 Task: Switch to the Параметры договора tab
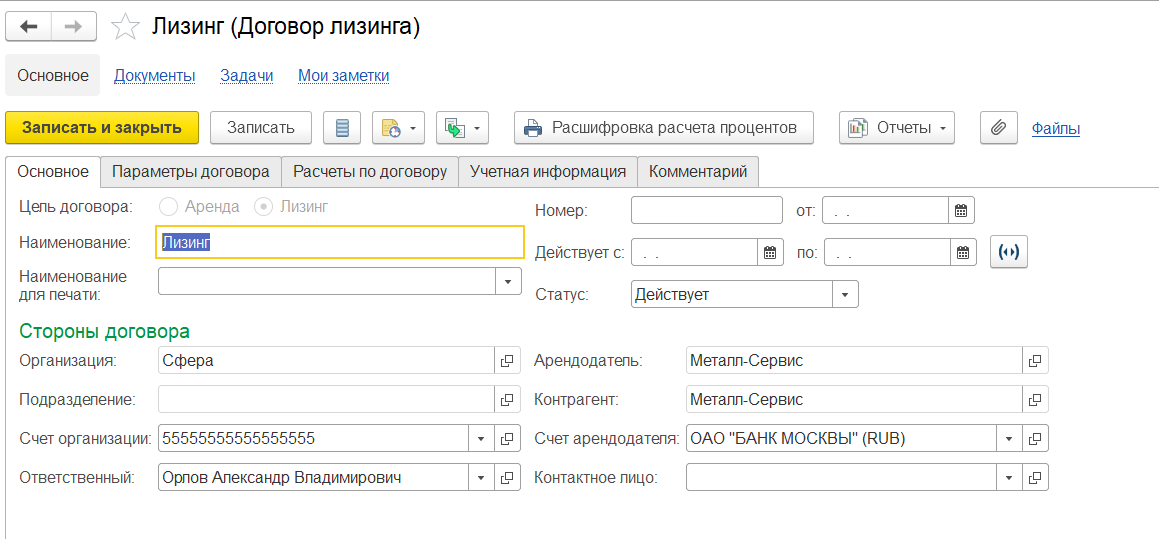(x=190, y=172)
